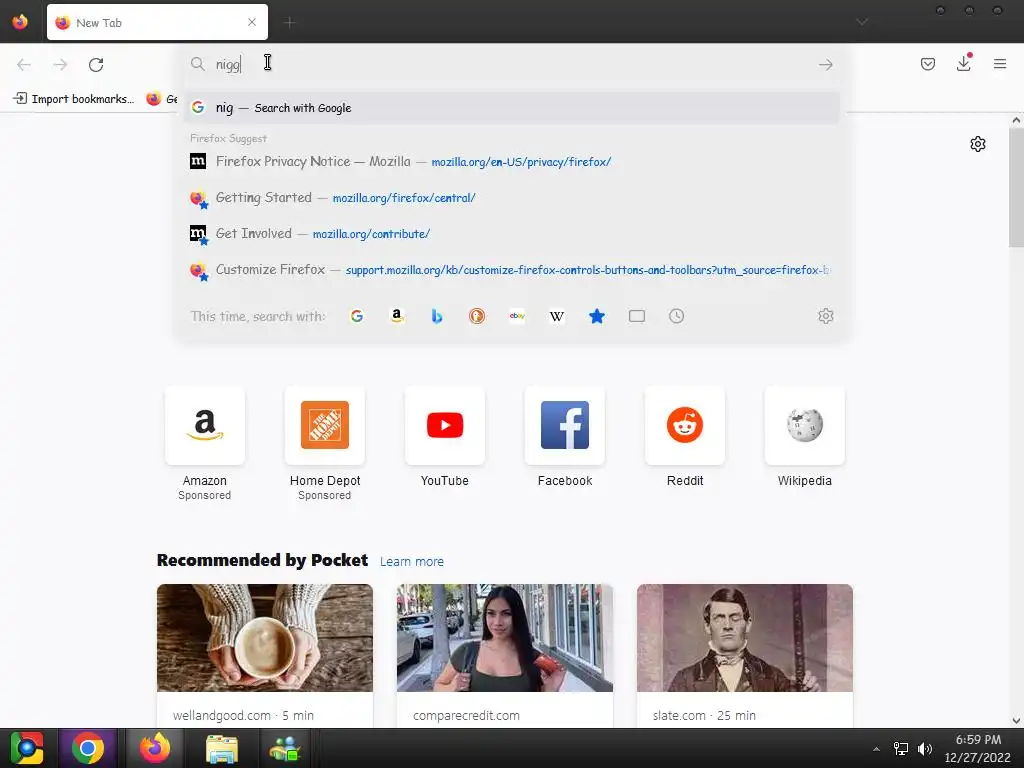Search this time with Wikipedia
The height and width of the screenshot is (768, 1024).
pos(556,316)
